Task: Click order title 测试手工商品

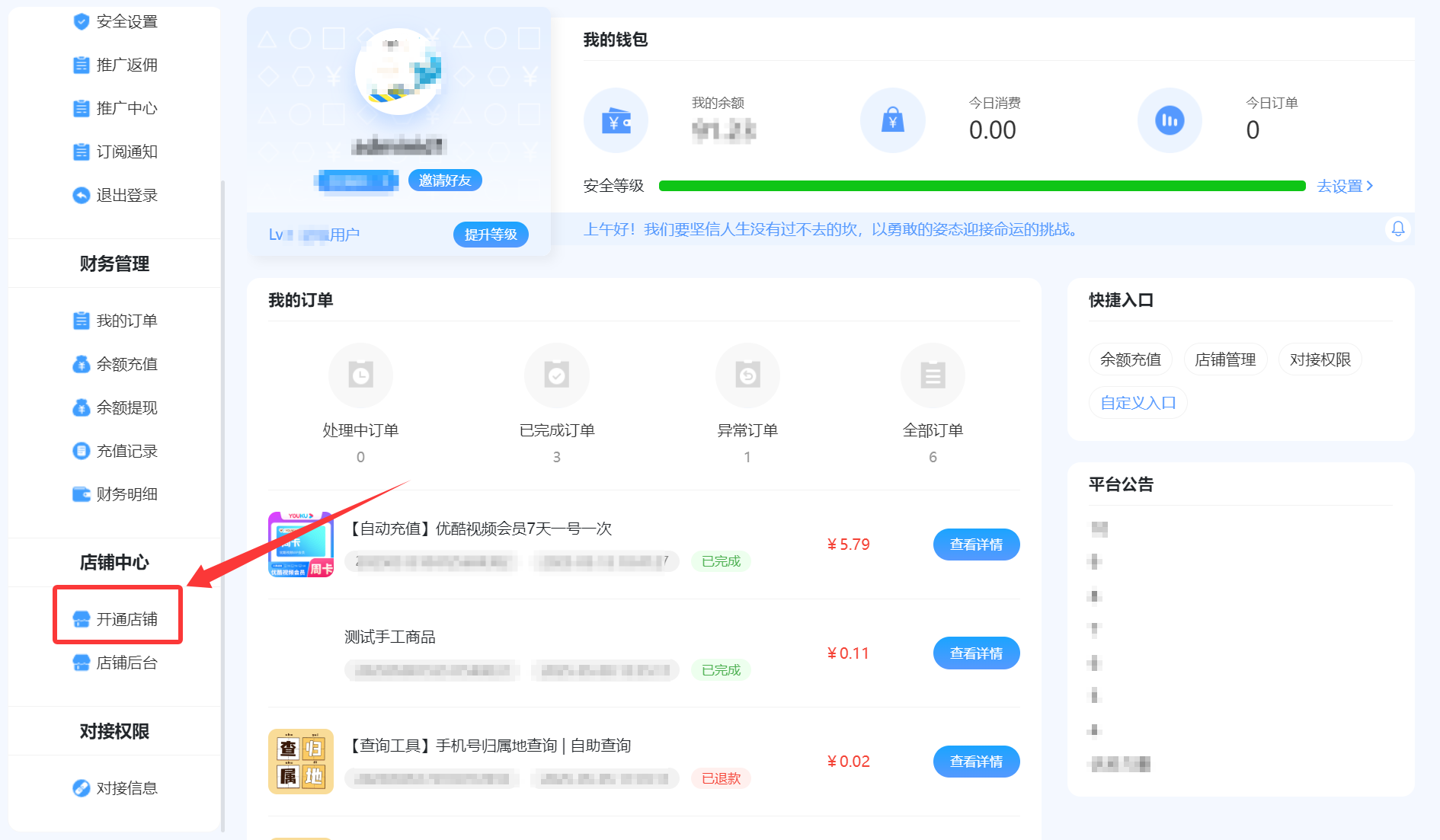Action: [390, 637]
